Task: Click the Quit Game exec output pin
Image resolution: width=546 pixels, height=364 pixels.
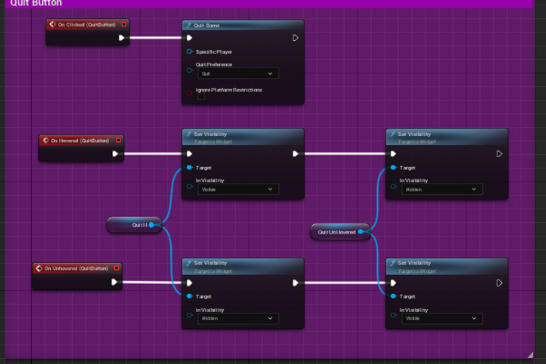Action: coord(295,38)
